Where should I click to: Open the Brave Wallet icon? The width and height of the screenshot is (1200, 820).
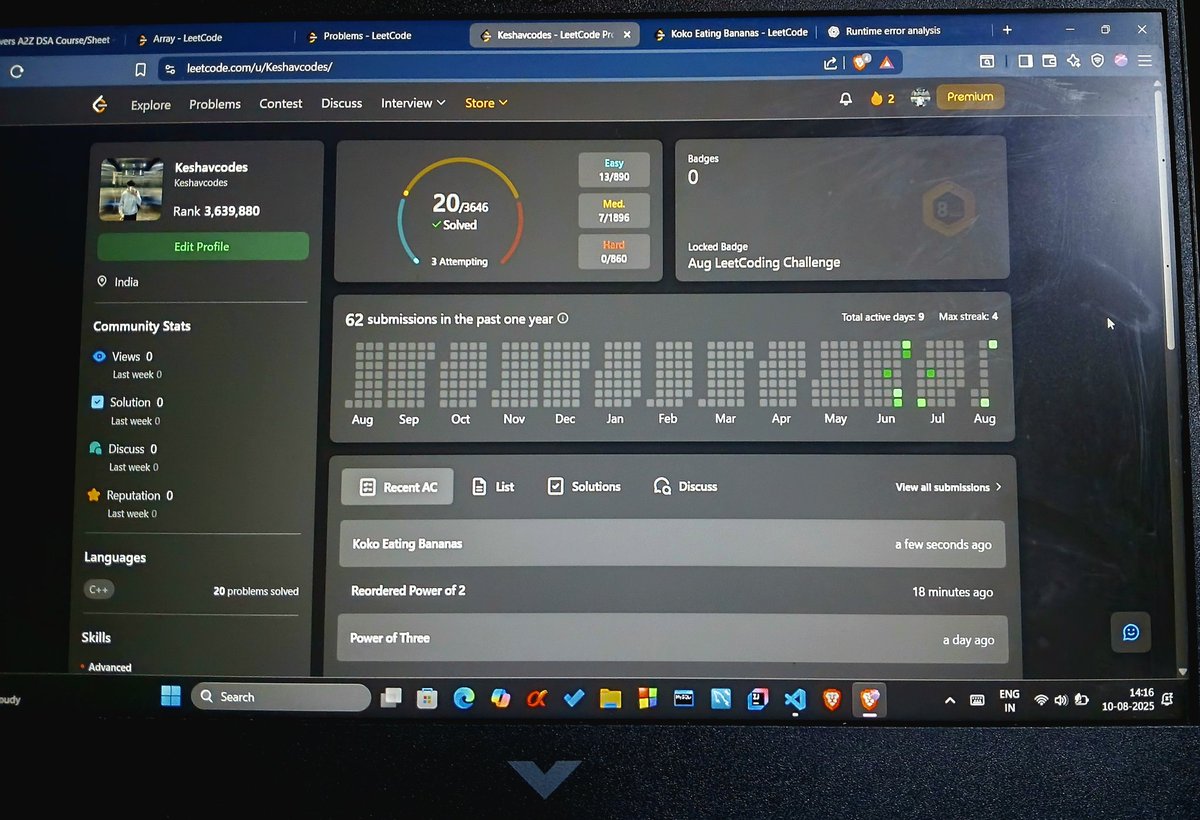(x=1049, y=60)
